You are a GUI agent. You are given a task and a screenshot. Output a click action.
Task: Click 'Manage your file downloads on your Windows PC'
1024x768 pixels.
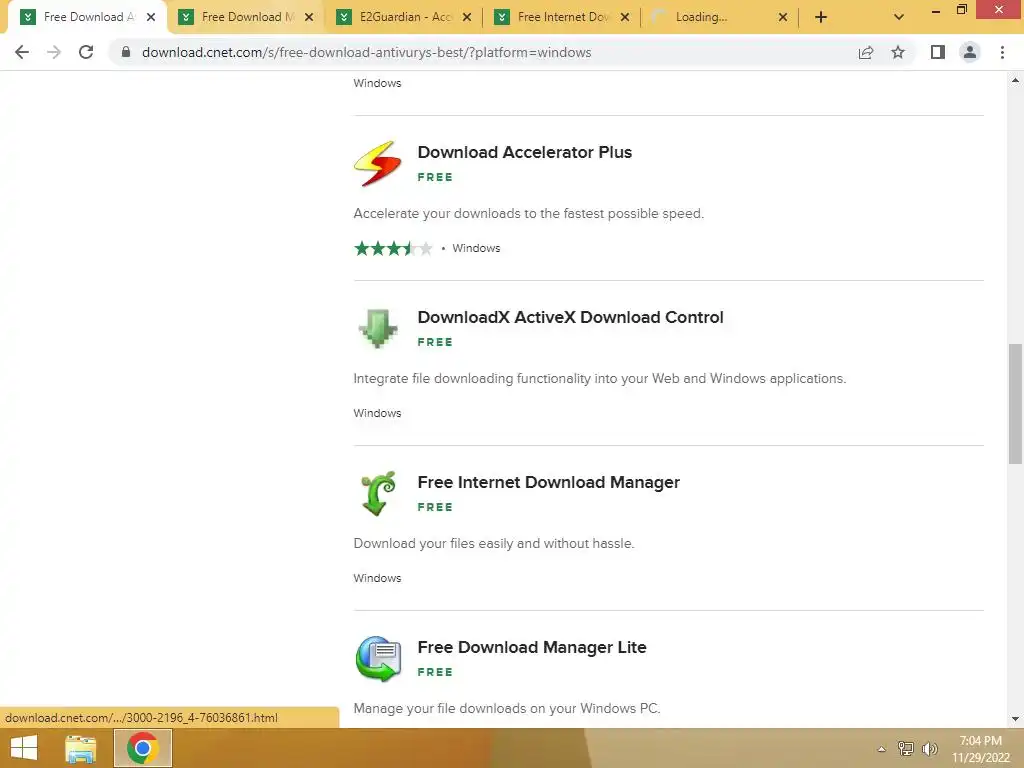(x=507, y=709)
